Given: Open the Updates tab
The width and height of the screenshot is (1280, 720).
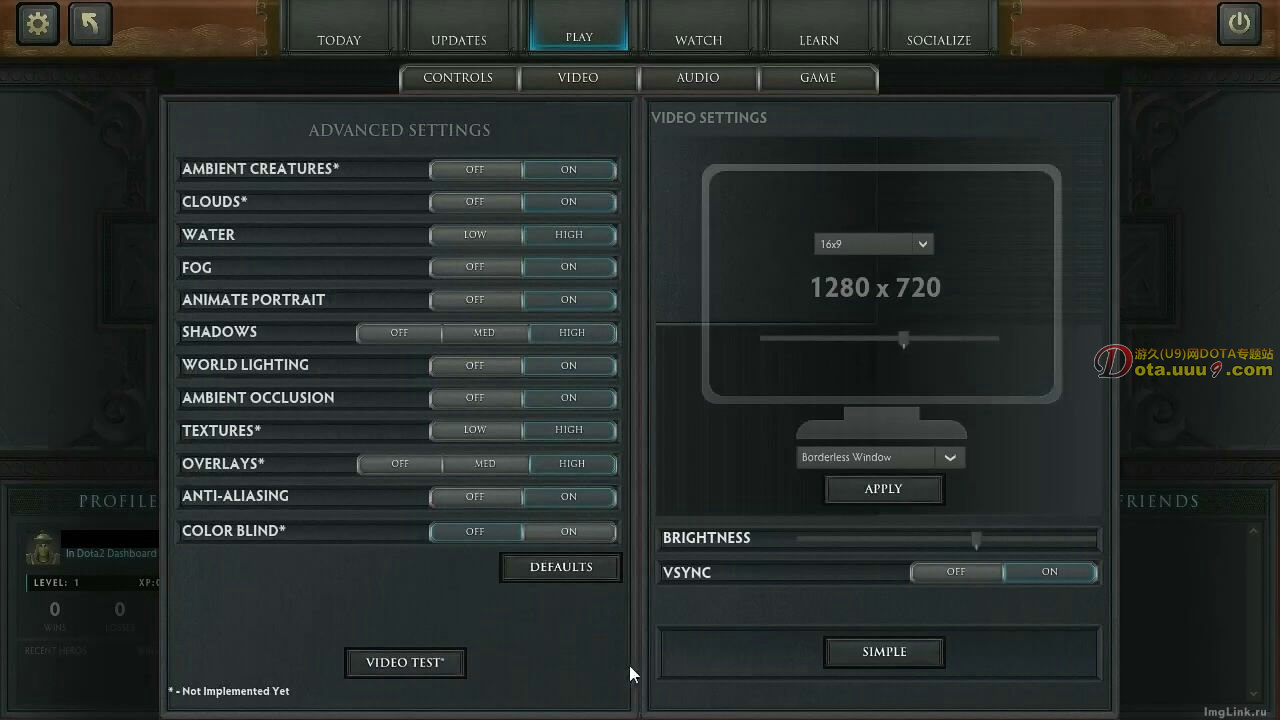Looking at the screenshot, I should [459, 27].
